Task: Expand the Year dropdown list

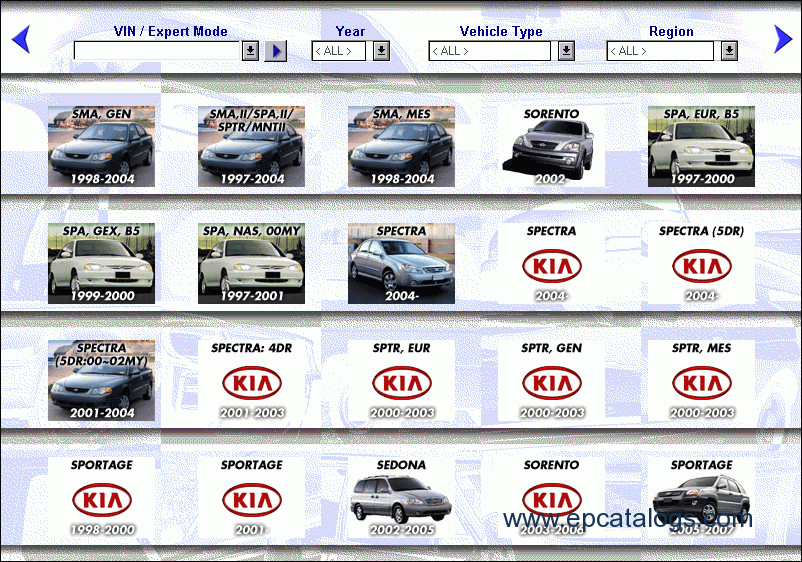Action: 381,51
